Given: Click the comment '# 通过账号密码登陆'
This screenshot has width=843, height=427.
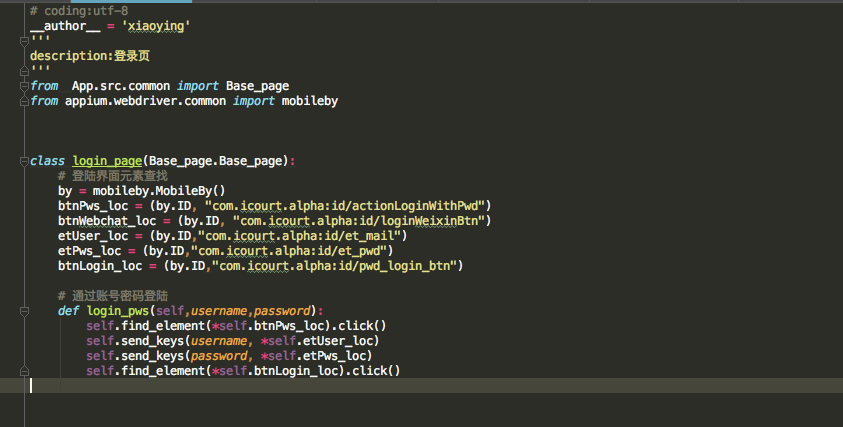Looking at the screenshot, I should pos(113,296).
